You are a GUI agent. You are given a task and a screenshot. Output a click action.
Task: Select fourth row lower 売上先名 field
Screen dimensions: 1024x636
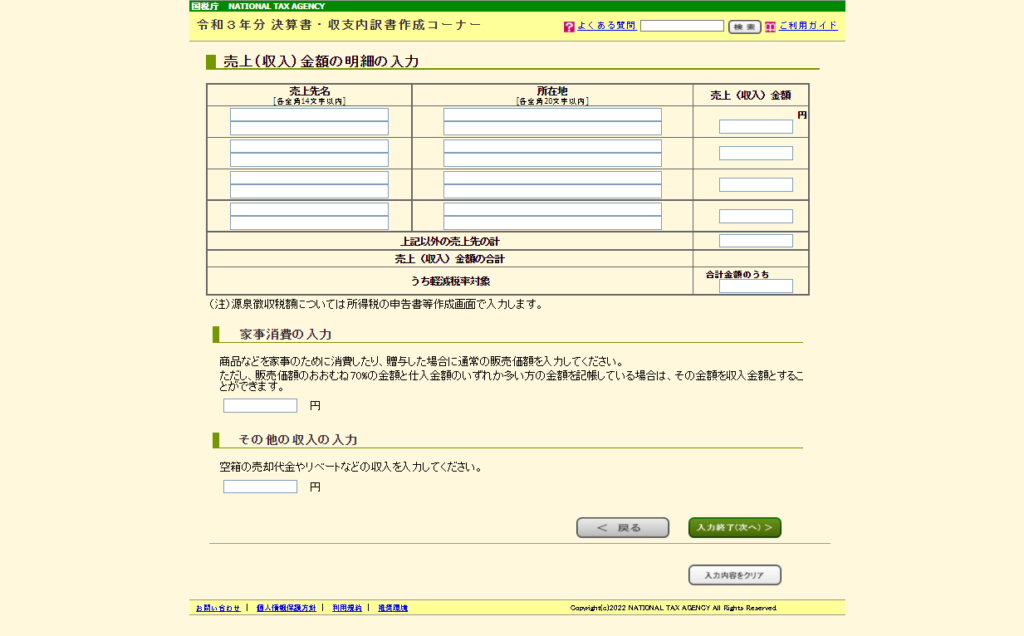pyautogui.click(x=309, y=223)
